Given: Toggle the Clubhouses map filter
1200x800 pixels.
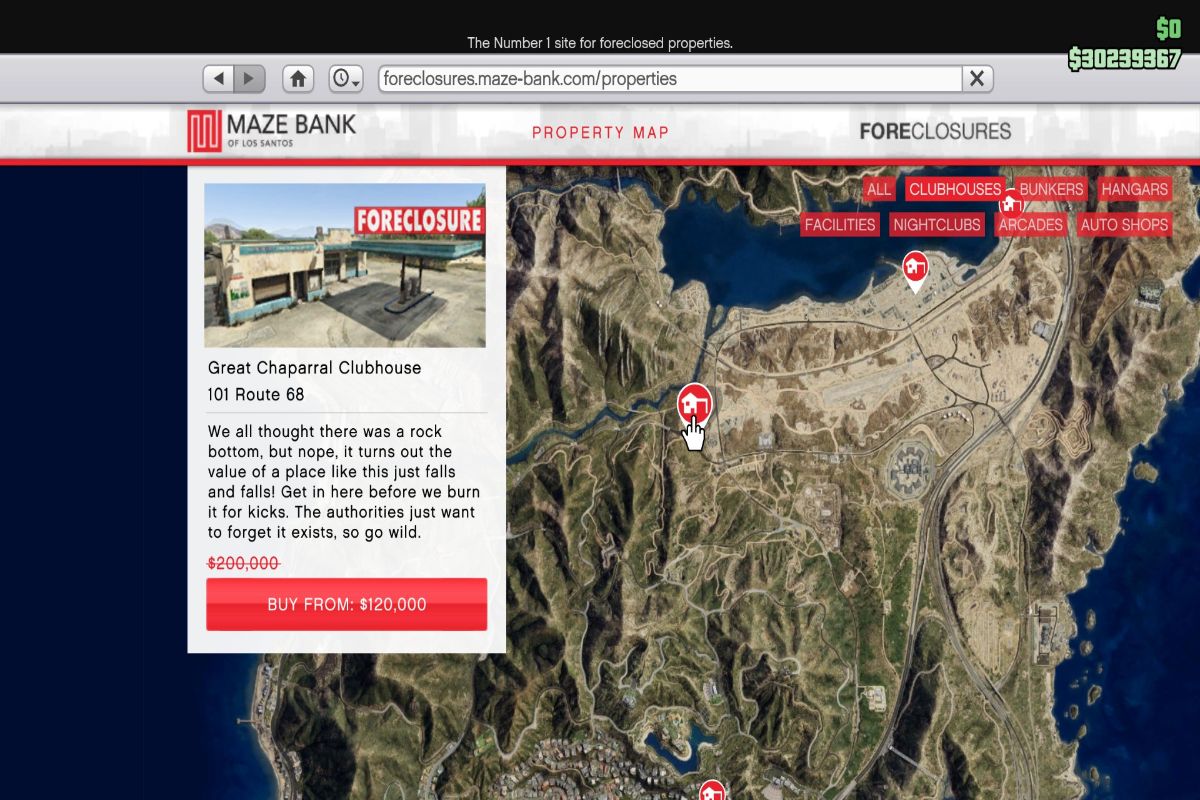Looking at the screenshot, I should click(x=954, y=189).
